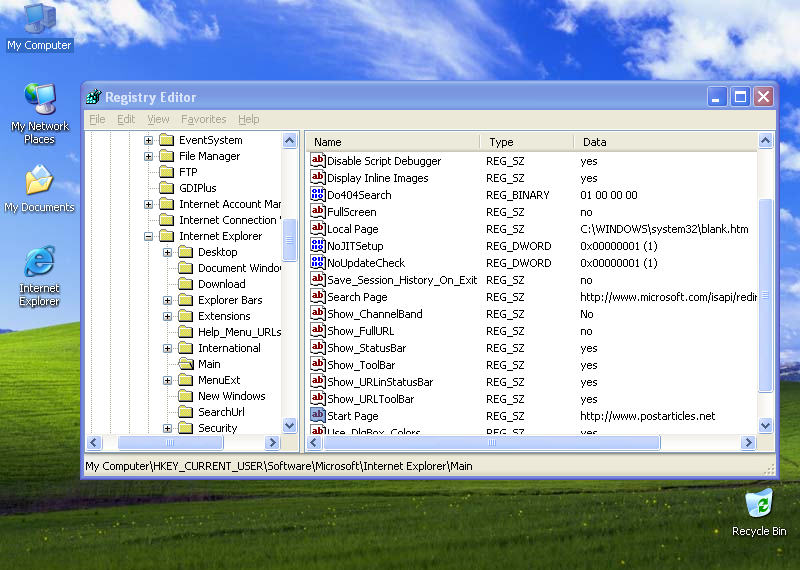Expand the International subkey
The width and height of the screenshot is (800, 570).
[x=167, y=348]
